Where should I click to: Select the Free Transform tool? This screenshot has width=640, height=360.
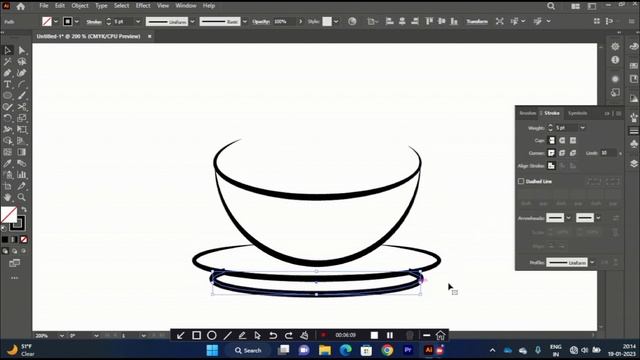pos(22,129)
